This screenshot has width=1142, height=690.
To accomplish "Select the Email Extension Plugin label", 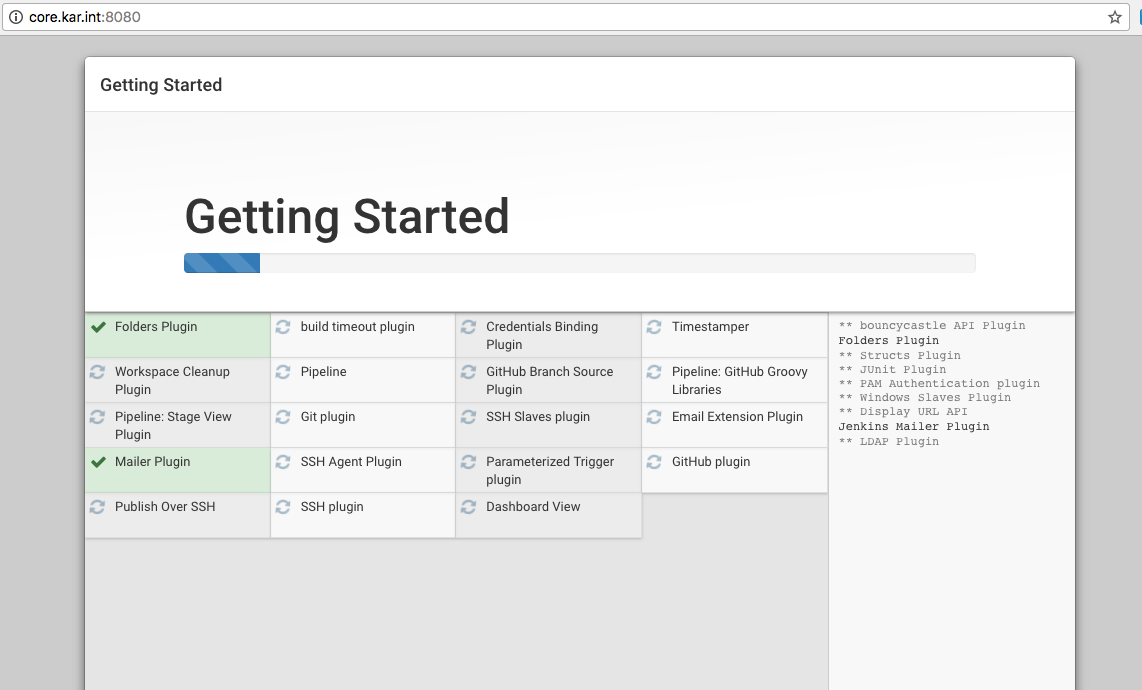I will click(x=737, y=417).
